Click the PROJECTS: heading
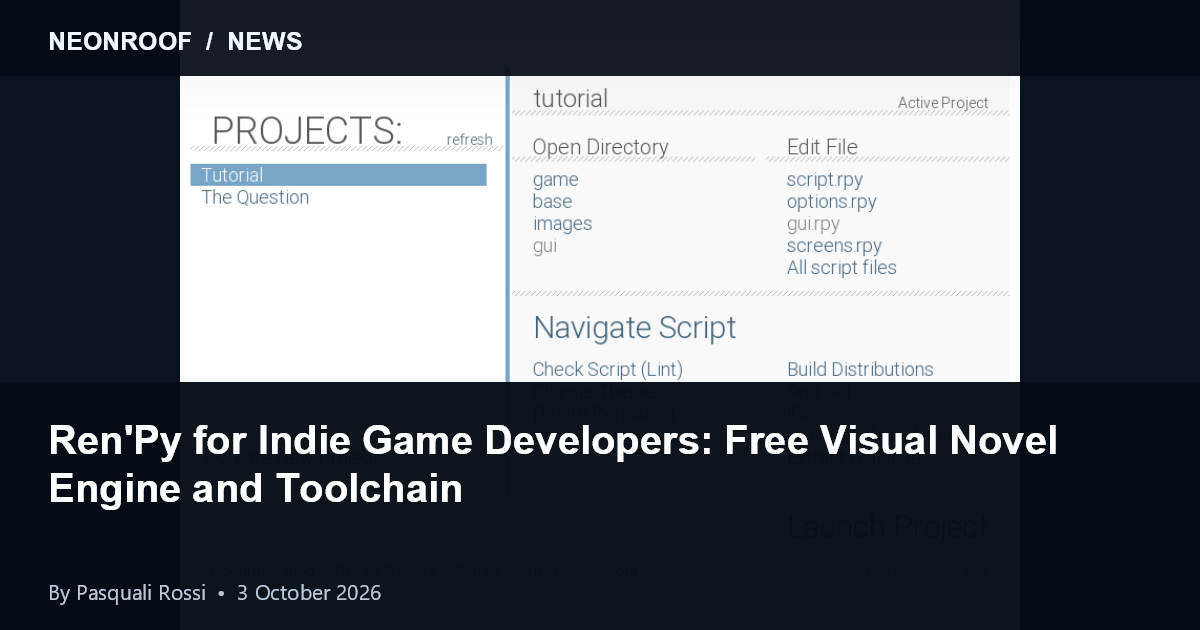This screenshot has width=1200, height=630. (x=307, y=131)
